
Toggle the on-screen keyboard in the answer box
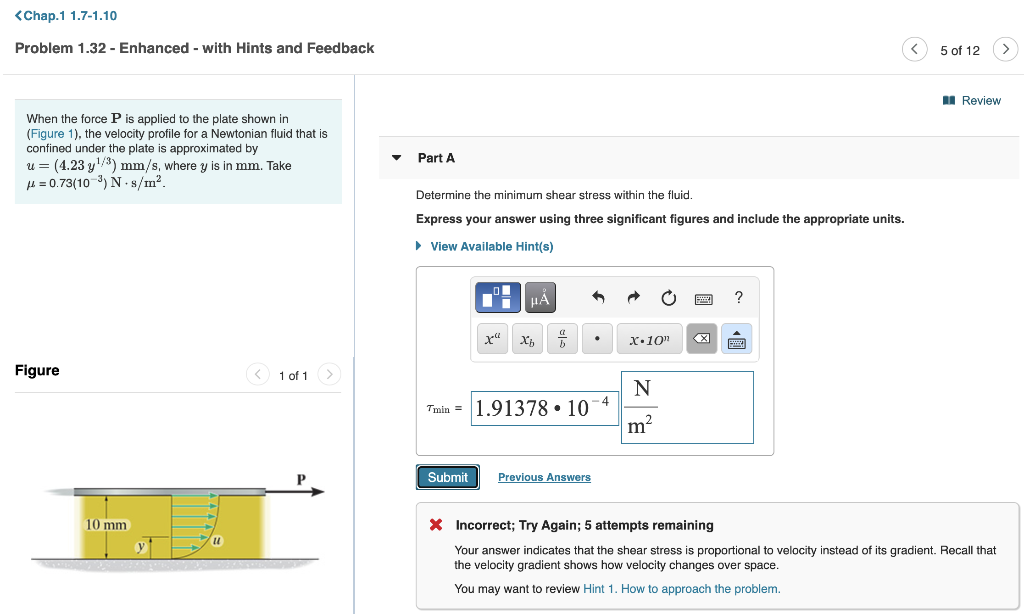(x=736, y=338)
